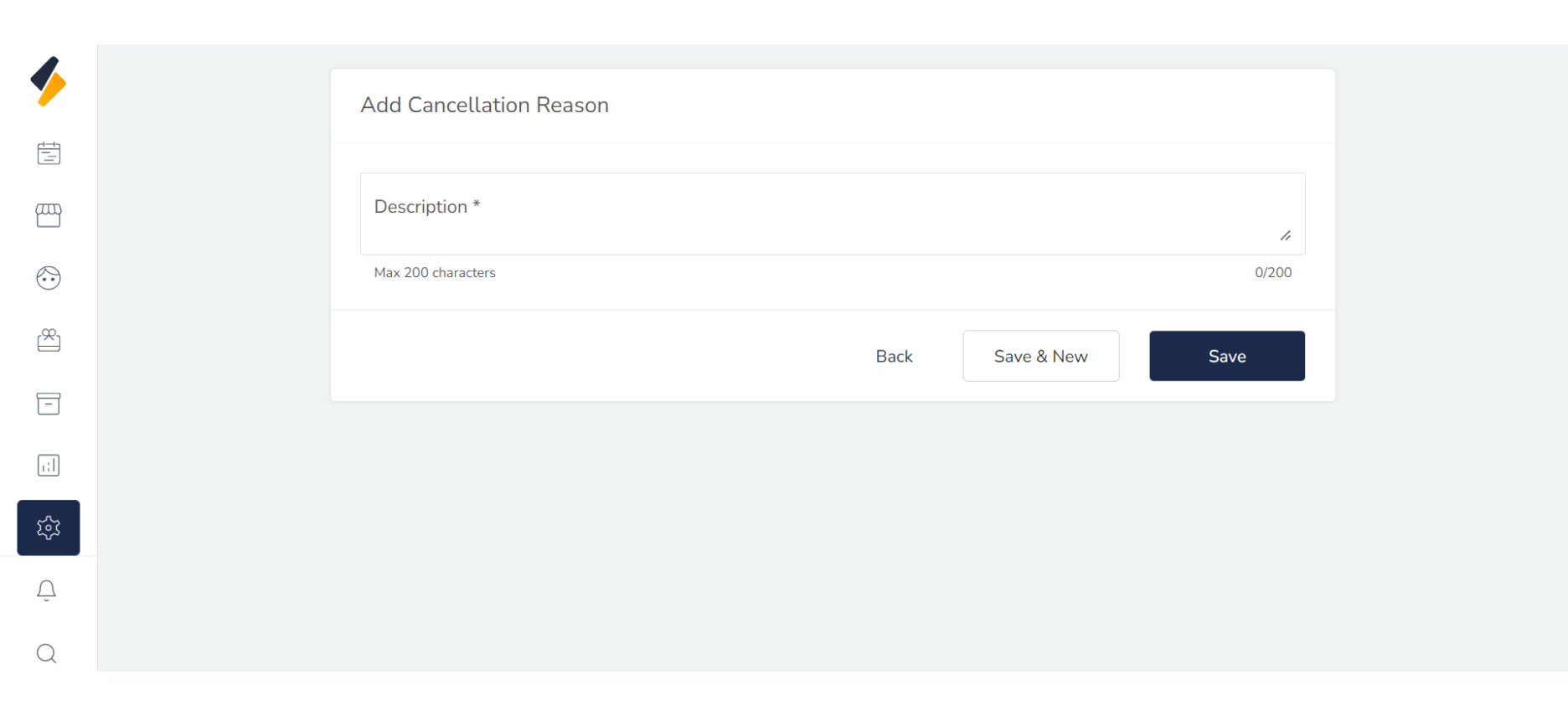Screen dimensions: 1568x716
Task: Click the app logo in the sidebar
Action: (x=49, y=81)
